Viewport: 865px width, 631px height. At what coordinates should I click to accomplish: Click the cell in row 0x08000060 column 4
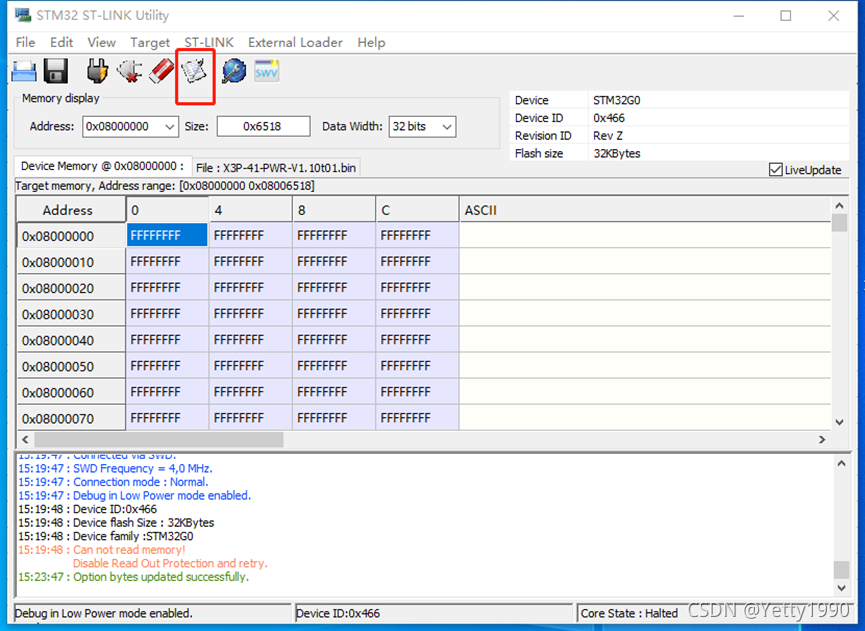(251, 392)
